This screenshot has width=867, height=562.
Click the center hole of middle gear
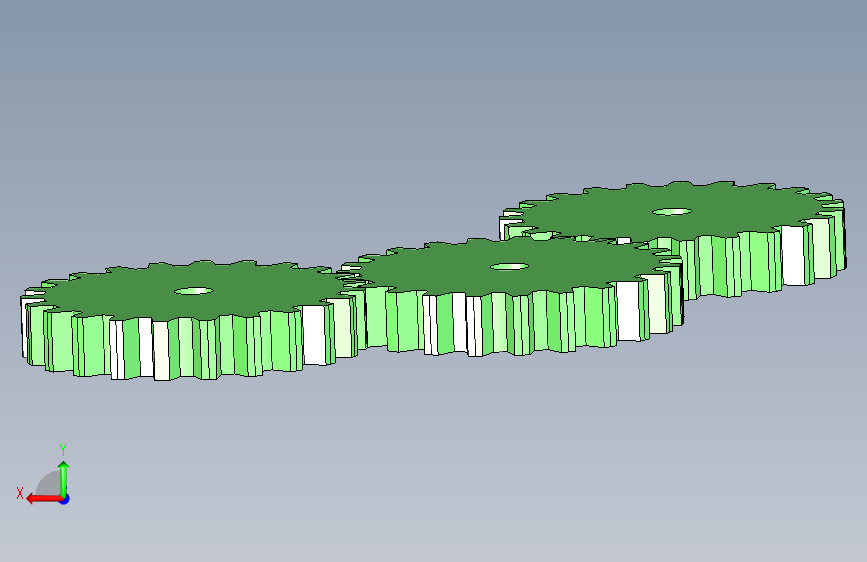[509, 267]
